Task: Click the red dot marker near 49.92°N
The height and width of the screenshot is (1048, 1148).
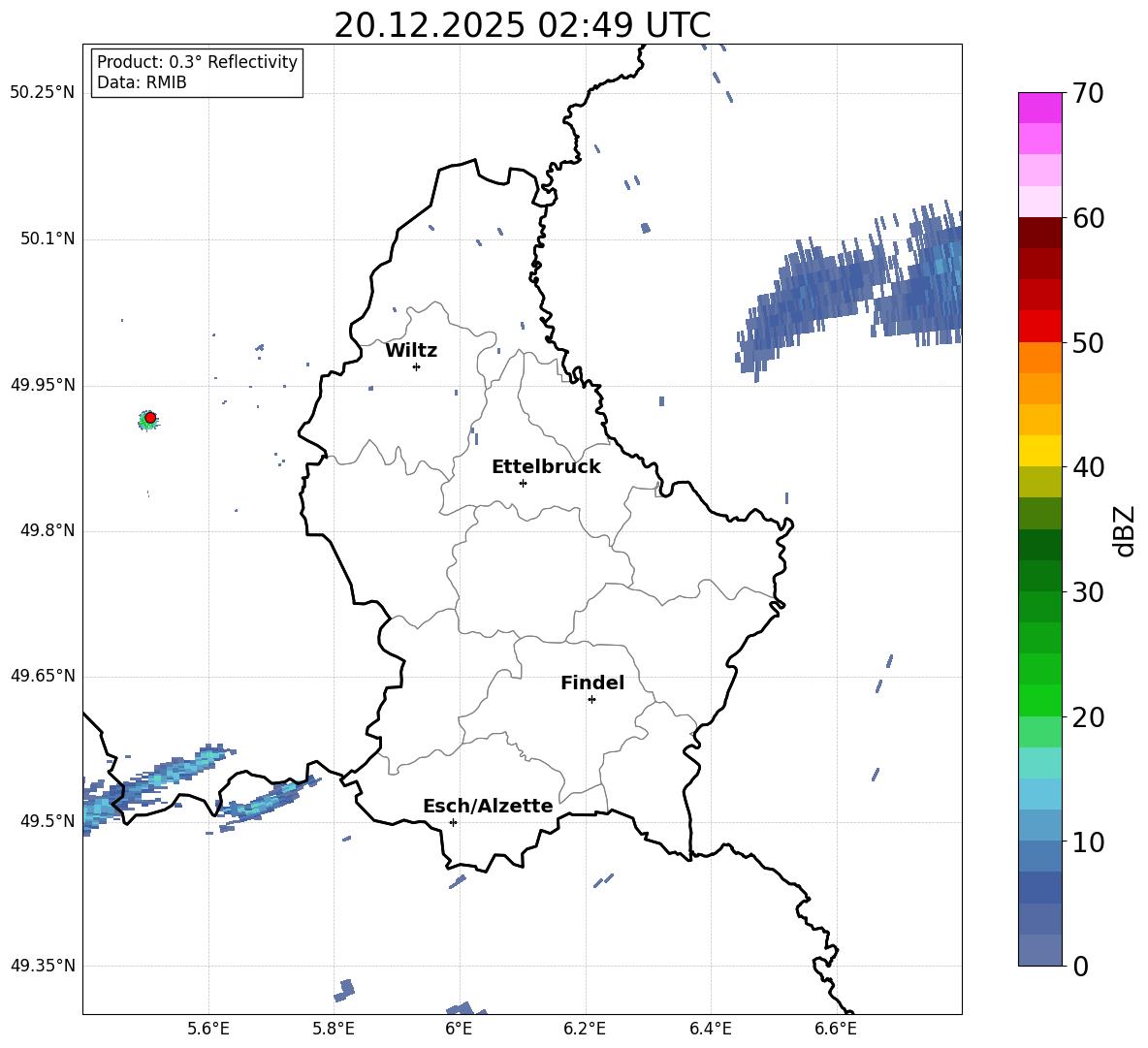Action: click(150, 418)
